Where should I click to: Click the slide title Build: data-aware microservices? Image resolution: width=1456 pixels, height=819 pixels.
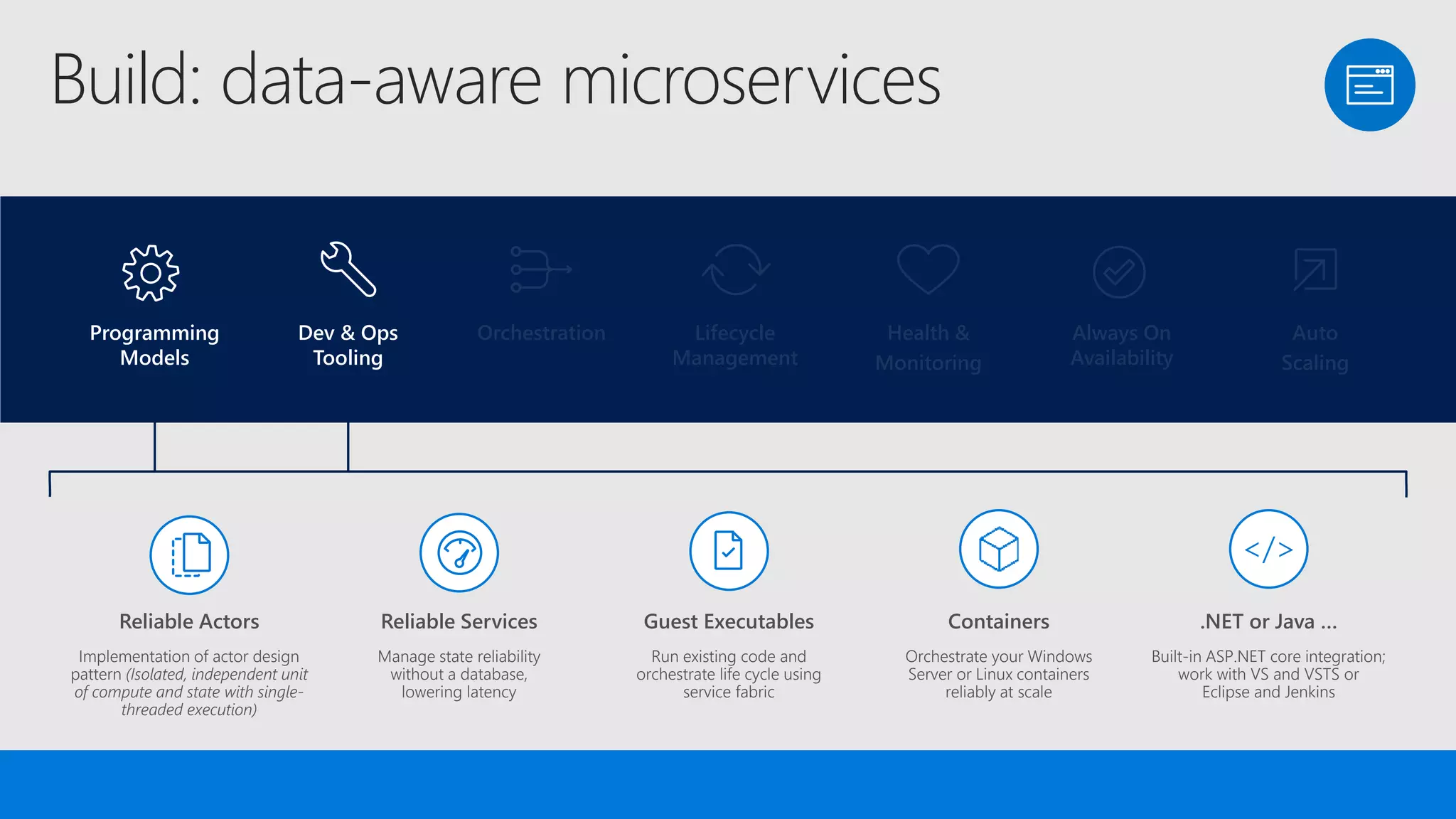click(496, 80)
